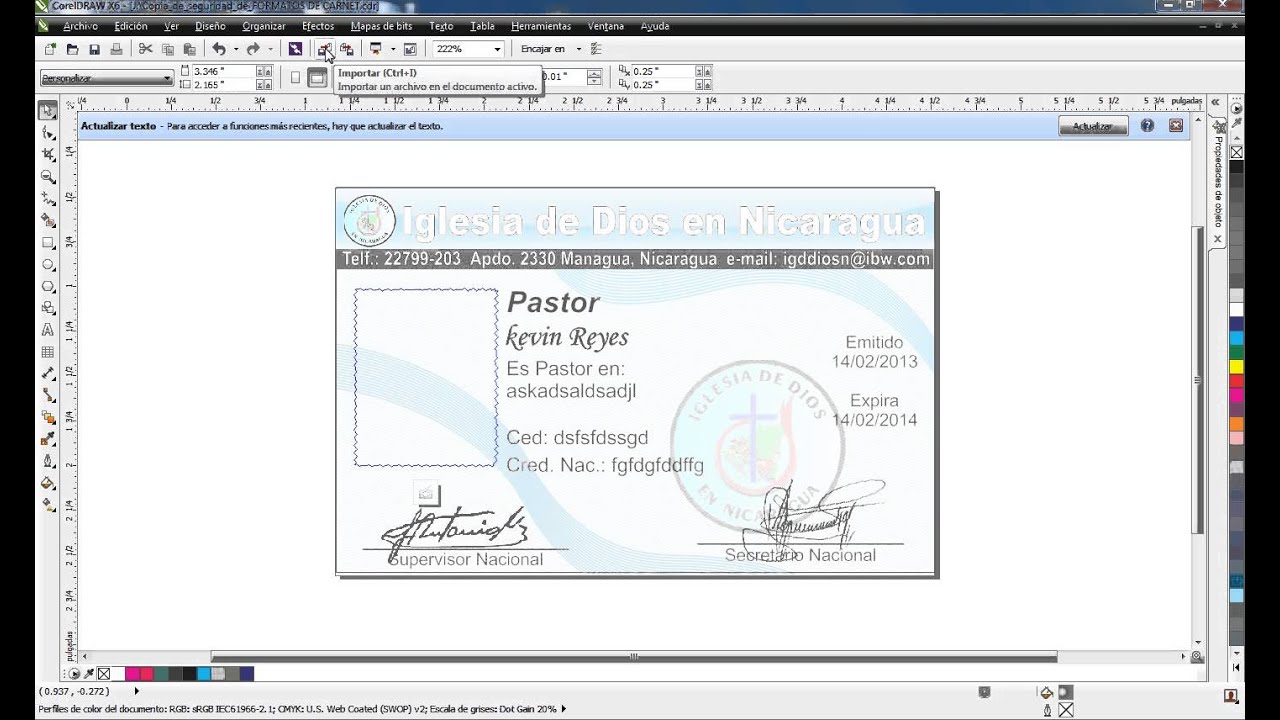Click the Copy icon
The image size is (1280, 720).
click(x=167, y=49)
